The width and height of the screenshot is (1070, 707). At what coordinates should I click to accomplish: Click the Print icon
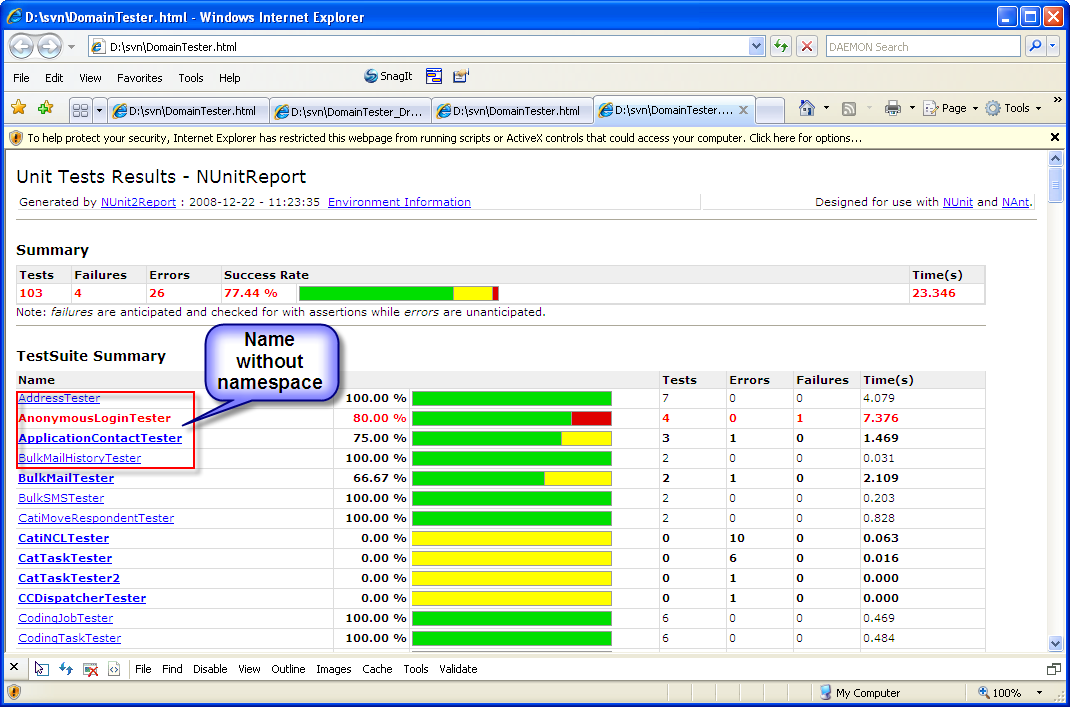(892, 108)
